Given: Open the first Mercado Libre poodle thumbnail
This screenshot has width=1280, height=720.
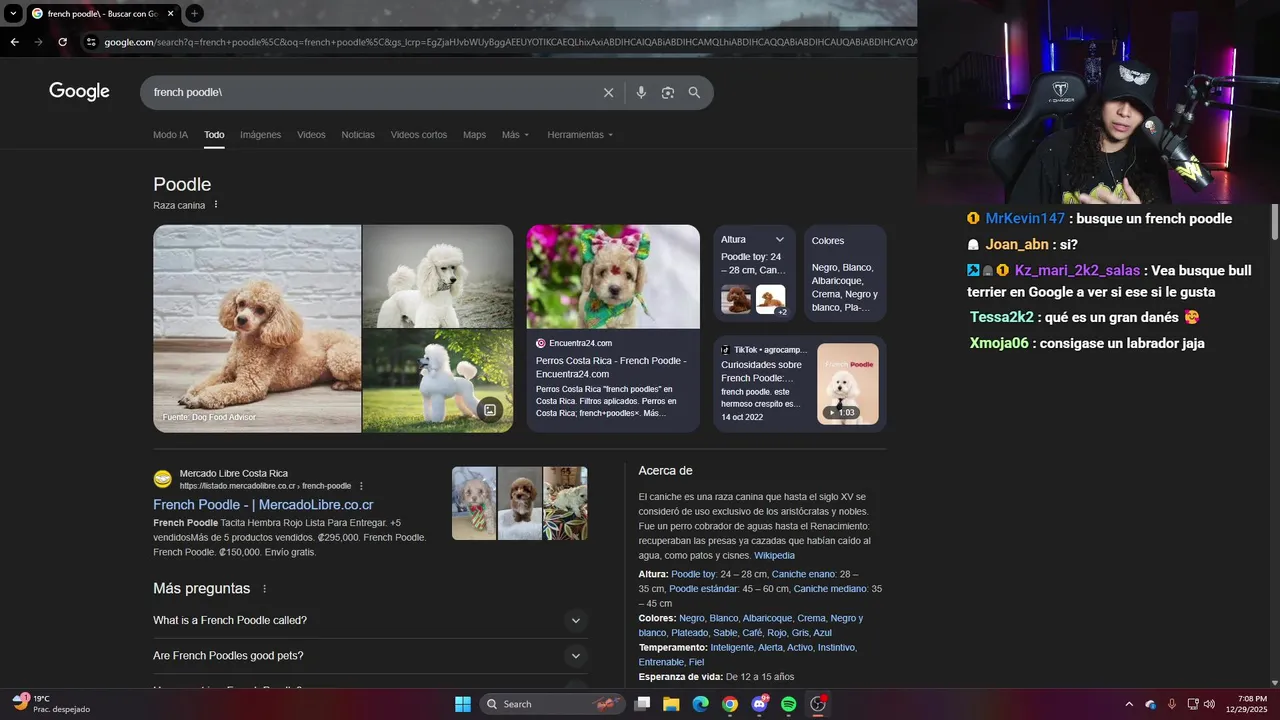Looking at the screenshot, I should point(474,503).
